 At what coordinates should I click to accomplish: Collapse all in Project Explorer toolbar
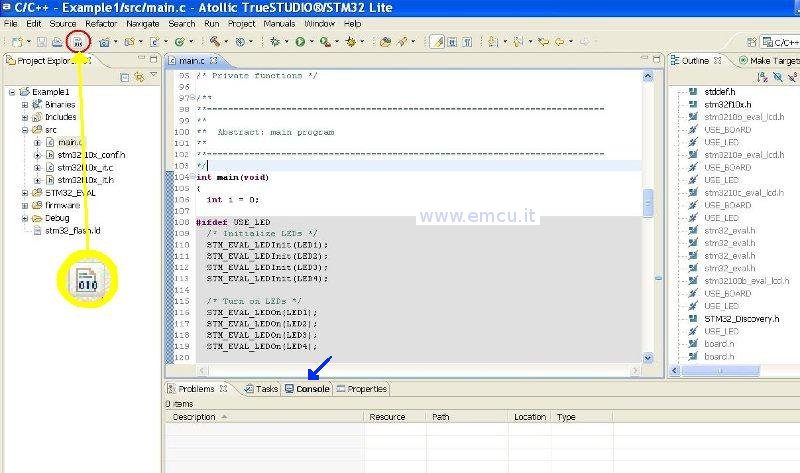pos(124,77)
